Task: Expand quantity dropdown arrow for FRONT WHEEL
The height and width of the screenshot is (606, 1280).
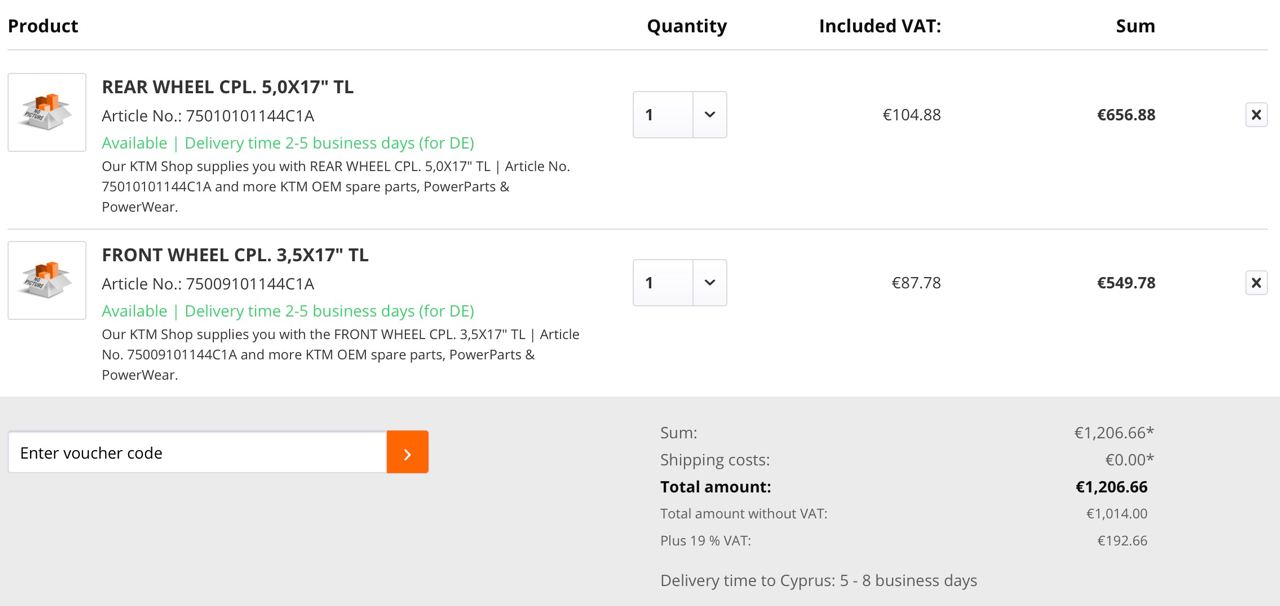Action: pyautogui.click(x=710, y=283)
